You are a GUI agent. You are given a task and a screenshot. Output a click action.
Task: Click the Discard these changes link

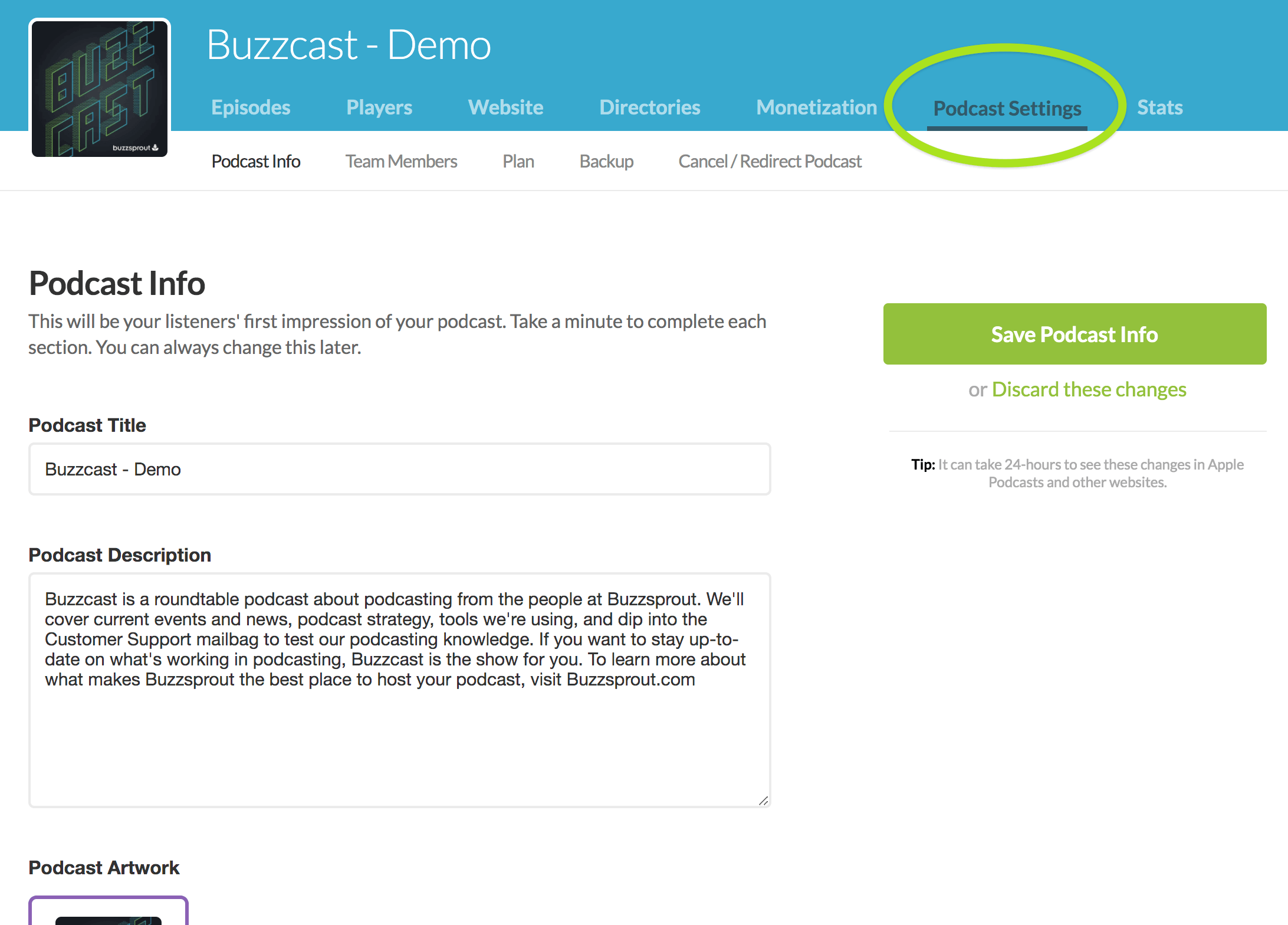pos(1089,389)
